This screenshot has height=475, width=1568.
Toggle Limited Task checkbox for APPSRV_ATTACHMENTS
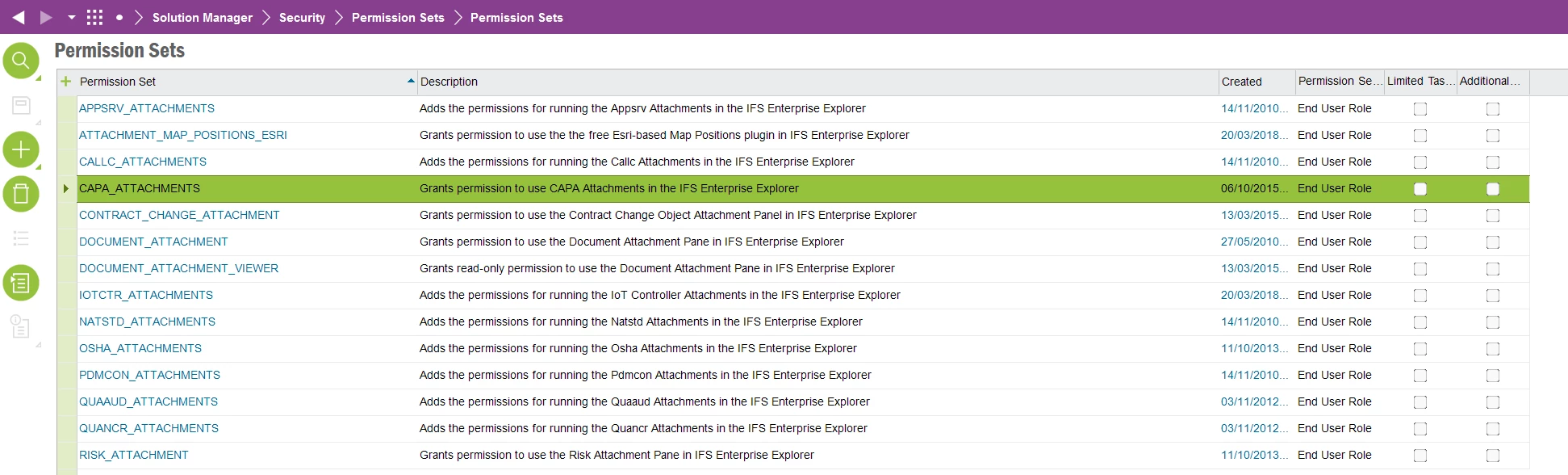(1420, 109)
